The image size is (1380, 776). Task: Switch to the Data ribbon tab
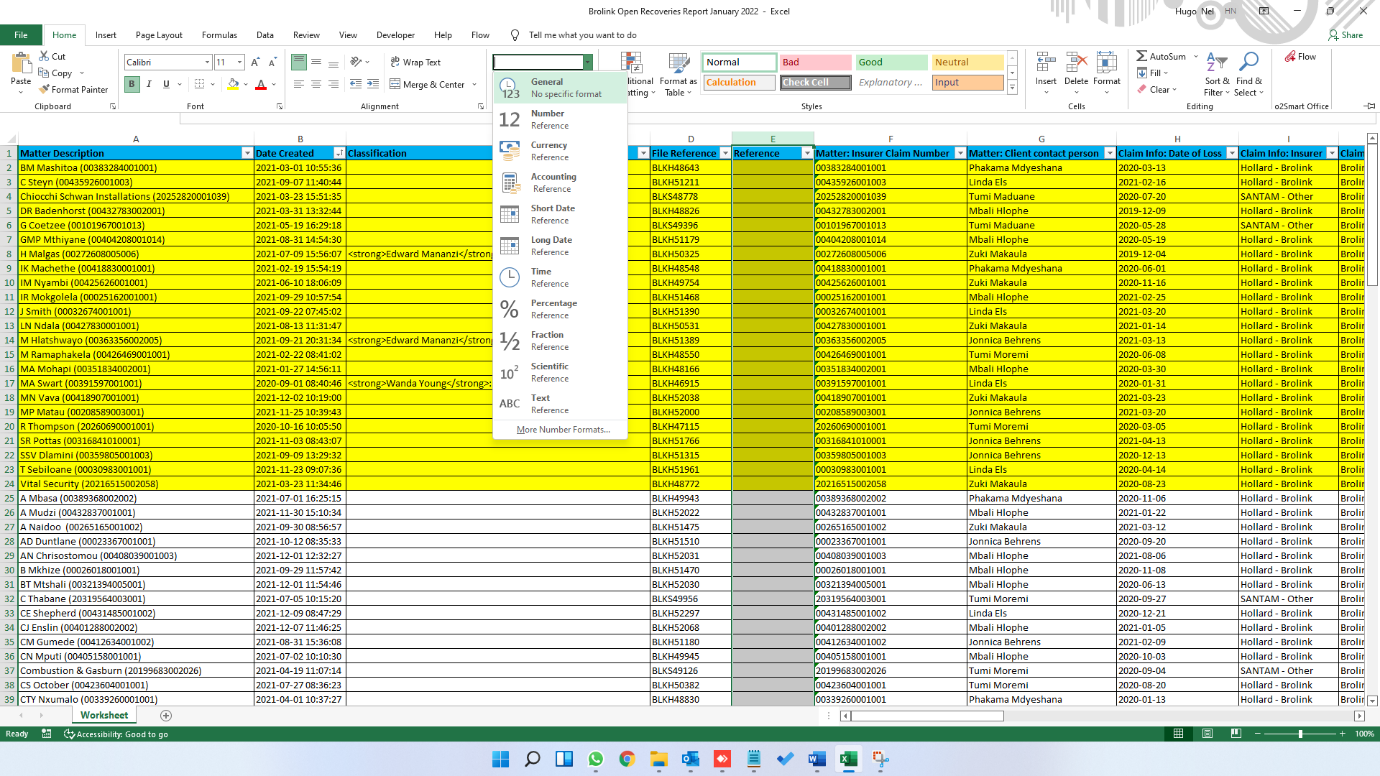tap(265, 35)
